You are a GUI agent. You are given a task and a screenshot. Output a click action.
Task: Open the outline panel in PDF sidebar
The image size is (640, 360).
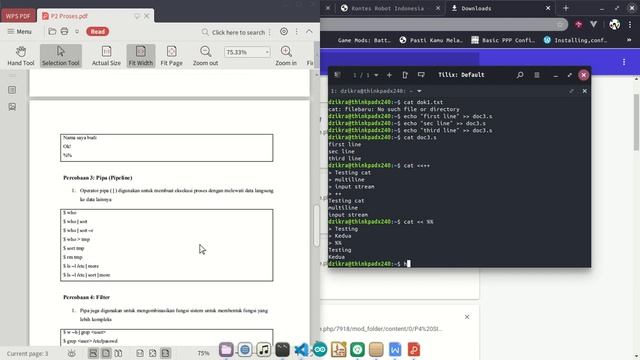[12, 90]
